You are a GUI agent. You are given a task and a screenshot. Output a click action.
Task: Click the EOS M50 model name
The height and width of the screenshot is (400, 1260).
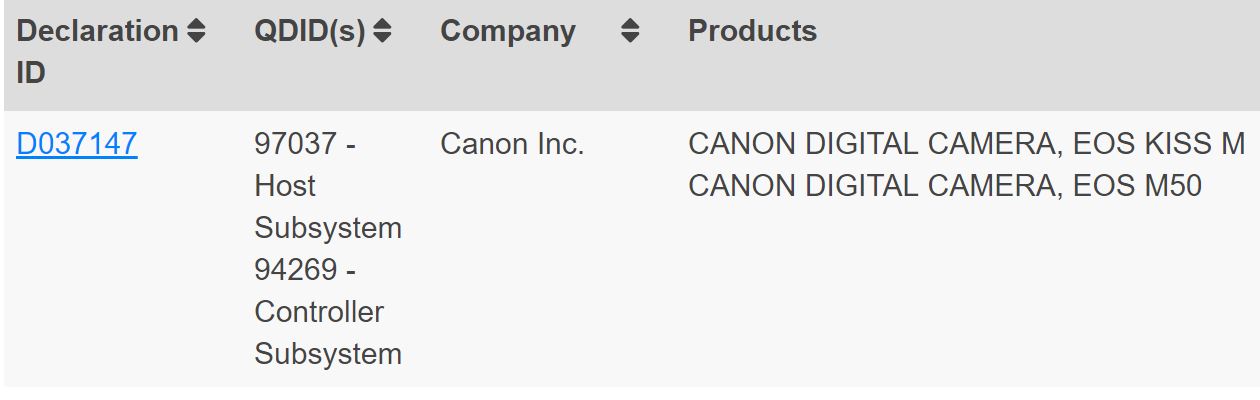pyautogui.click(x=1137, y=186)
